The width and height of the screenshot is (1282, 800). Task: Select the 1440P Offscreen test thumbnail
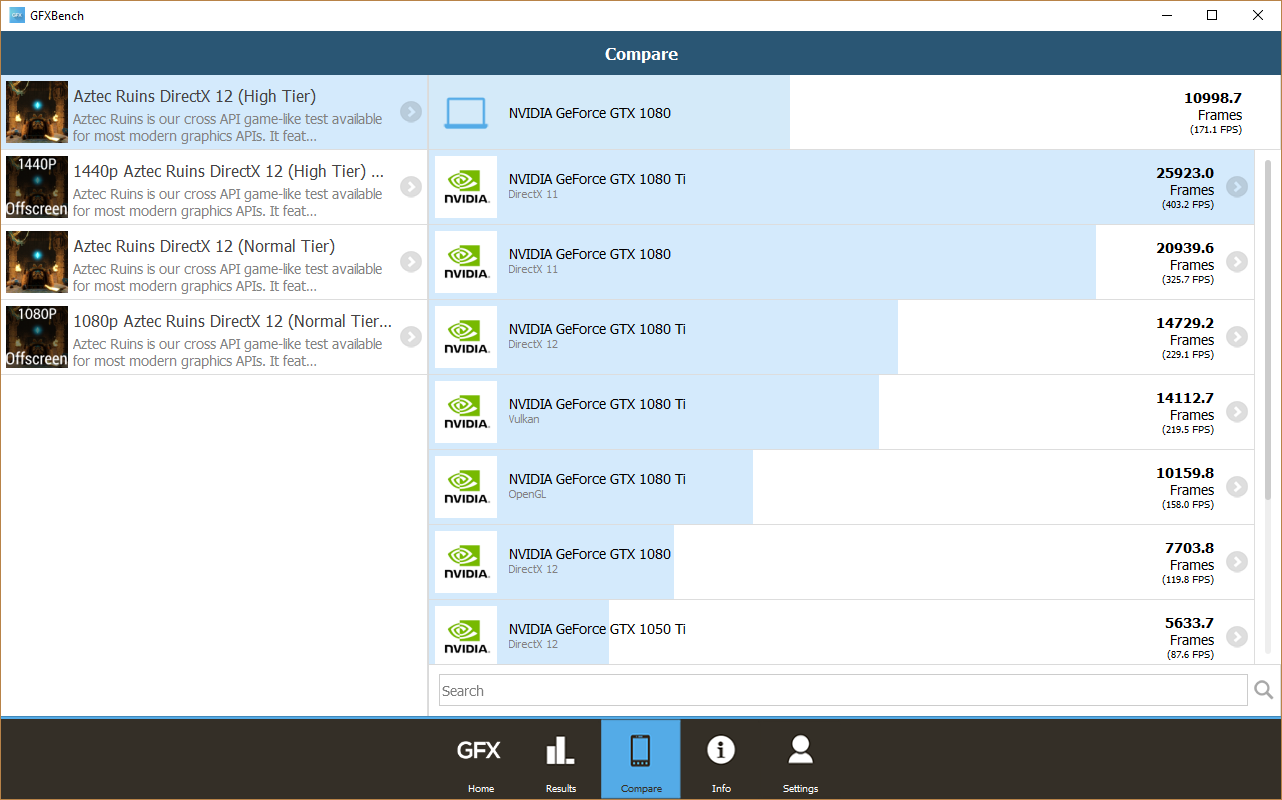coord(37,187)
